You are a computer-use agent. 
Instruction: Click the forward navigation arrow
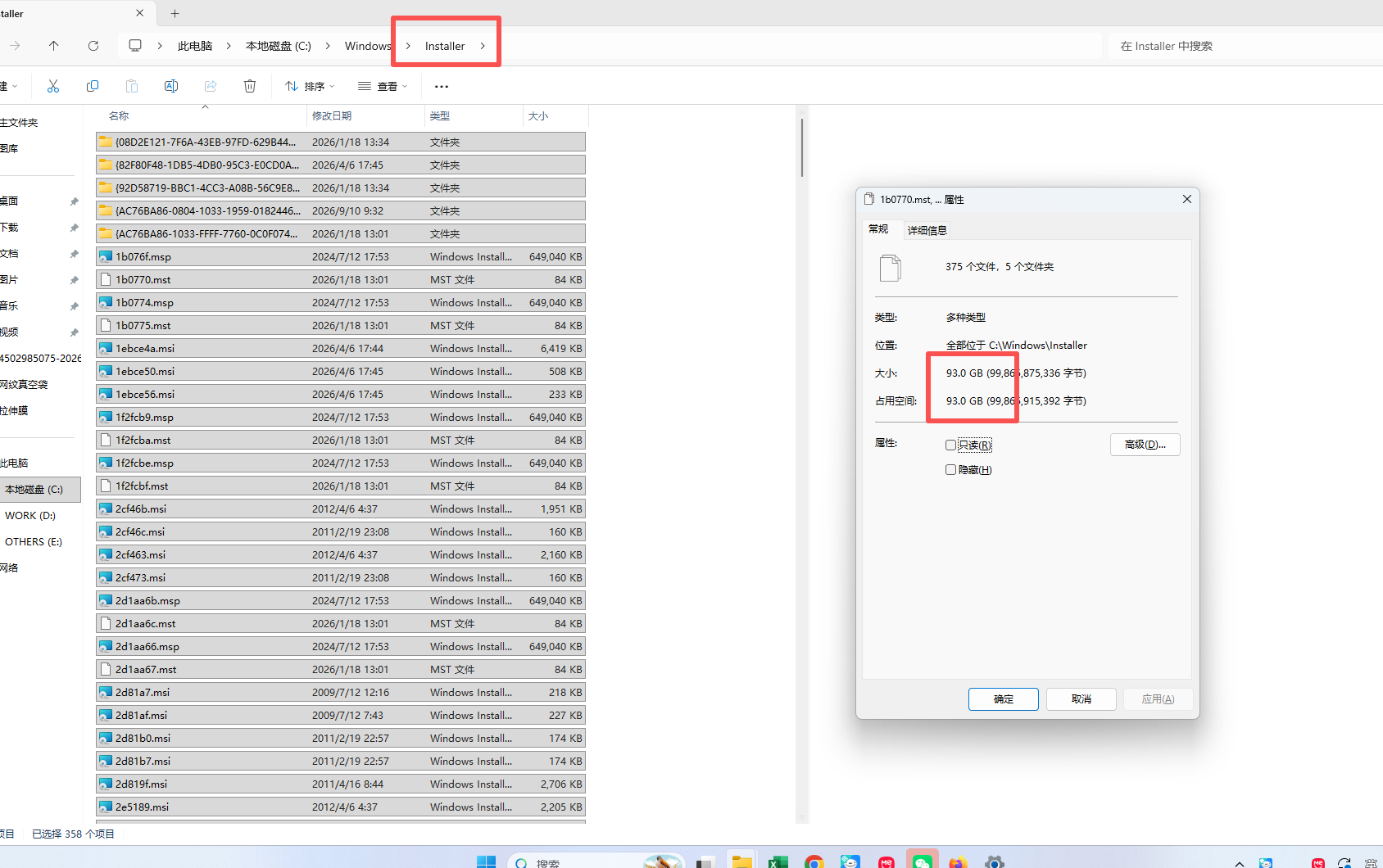click(x=15, y=46)
